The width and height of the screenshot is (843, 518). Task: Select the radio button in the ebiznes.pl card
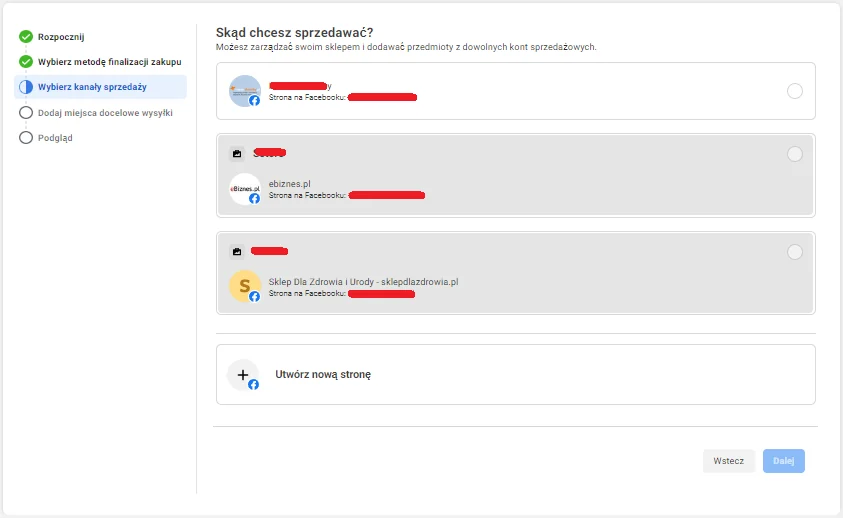795,154
